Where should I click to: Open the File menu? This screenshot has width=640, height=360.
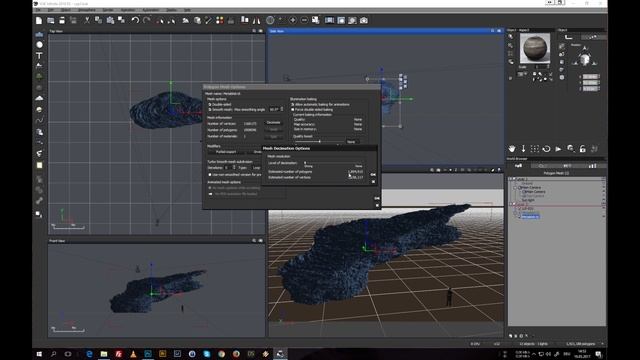tap(38, 10)
